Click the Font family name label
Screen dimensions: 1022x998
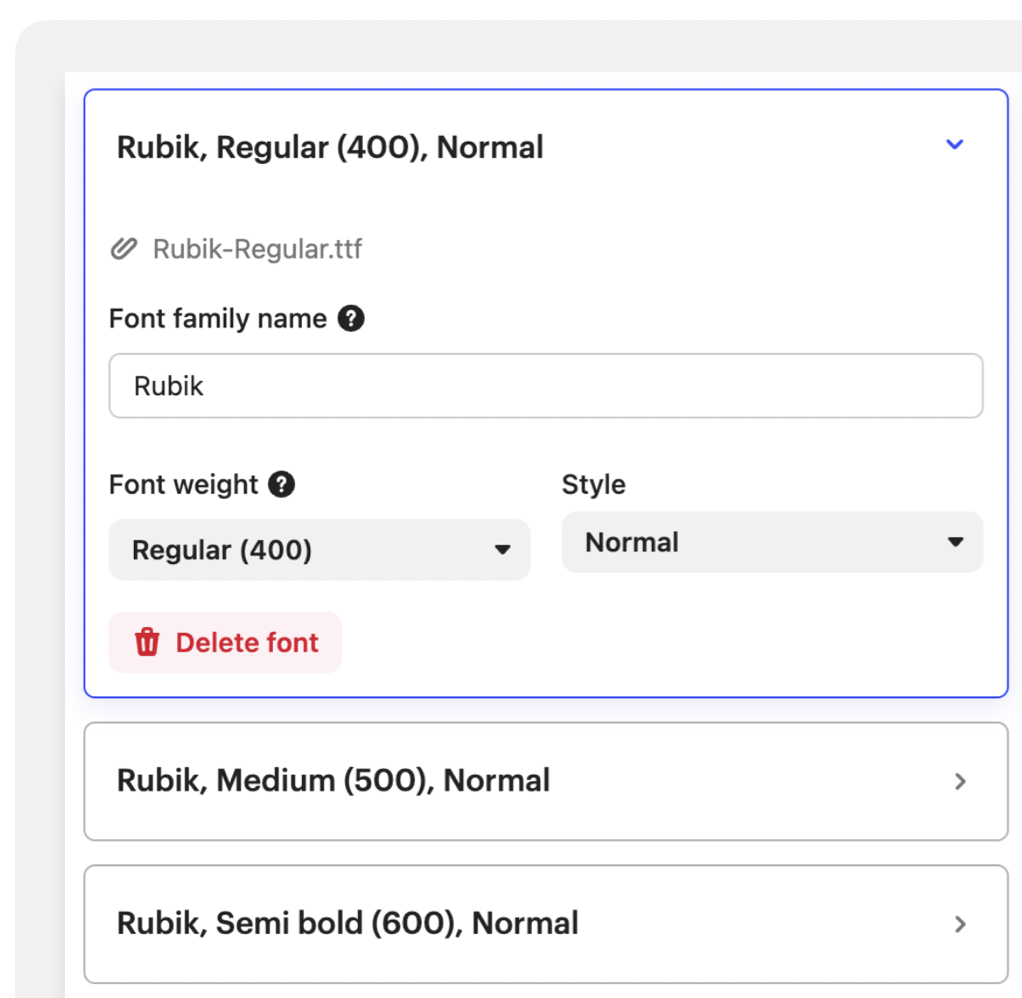point(218,319)
